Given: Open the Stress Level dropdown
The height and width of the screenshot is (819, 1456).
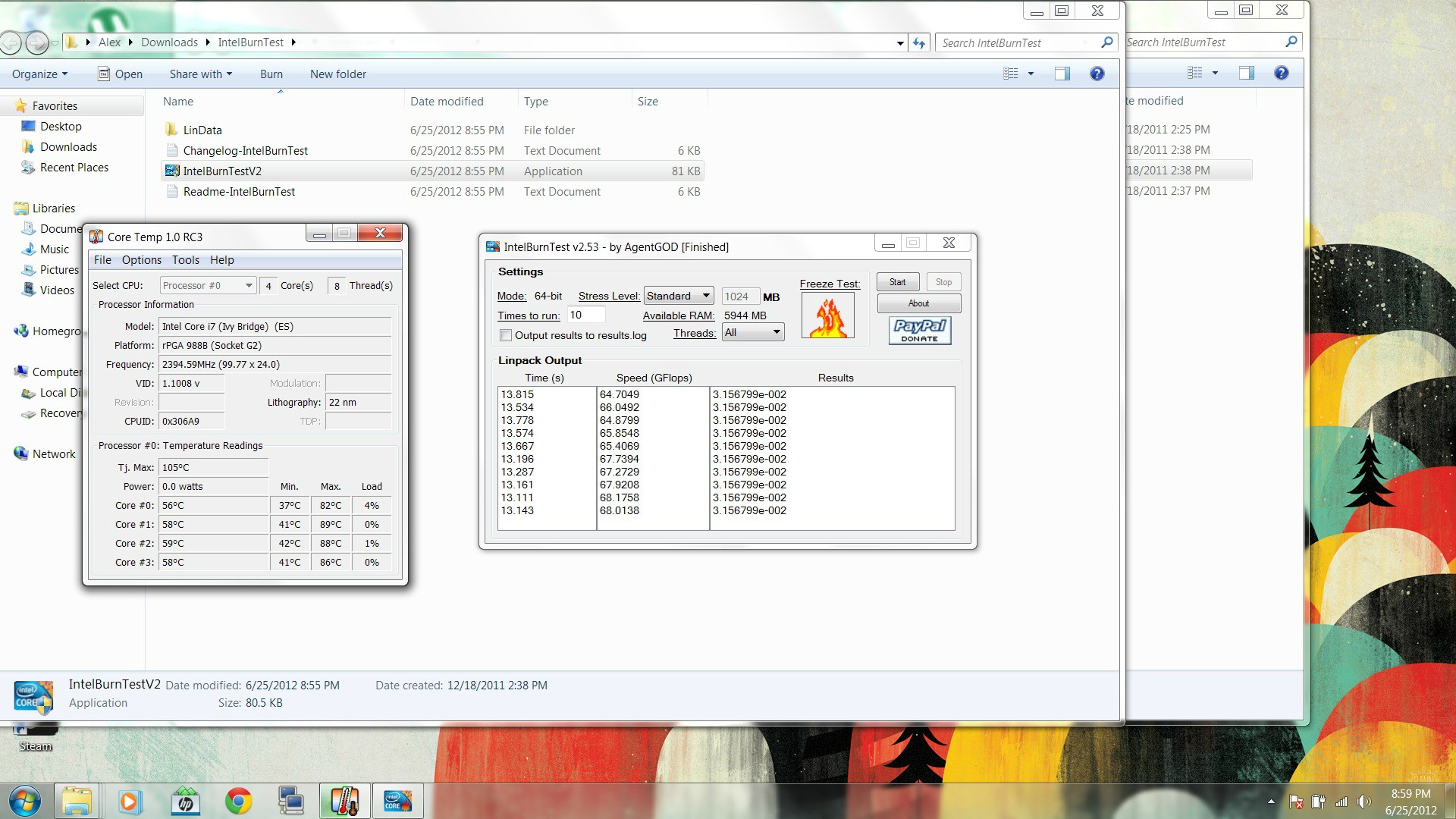Looking at the screenshot, I should tap(679, 296).
